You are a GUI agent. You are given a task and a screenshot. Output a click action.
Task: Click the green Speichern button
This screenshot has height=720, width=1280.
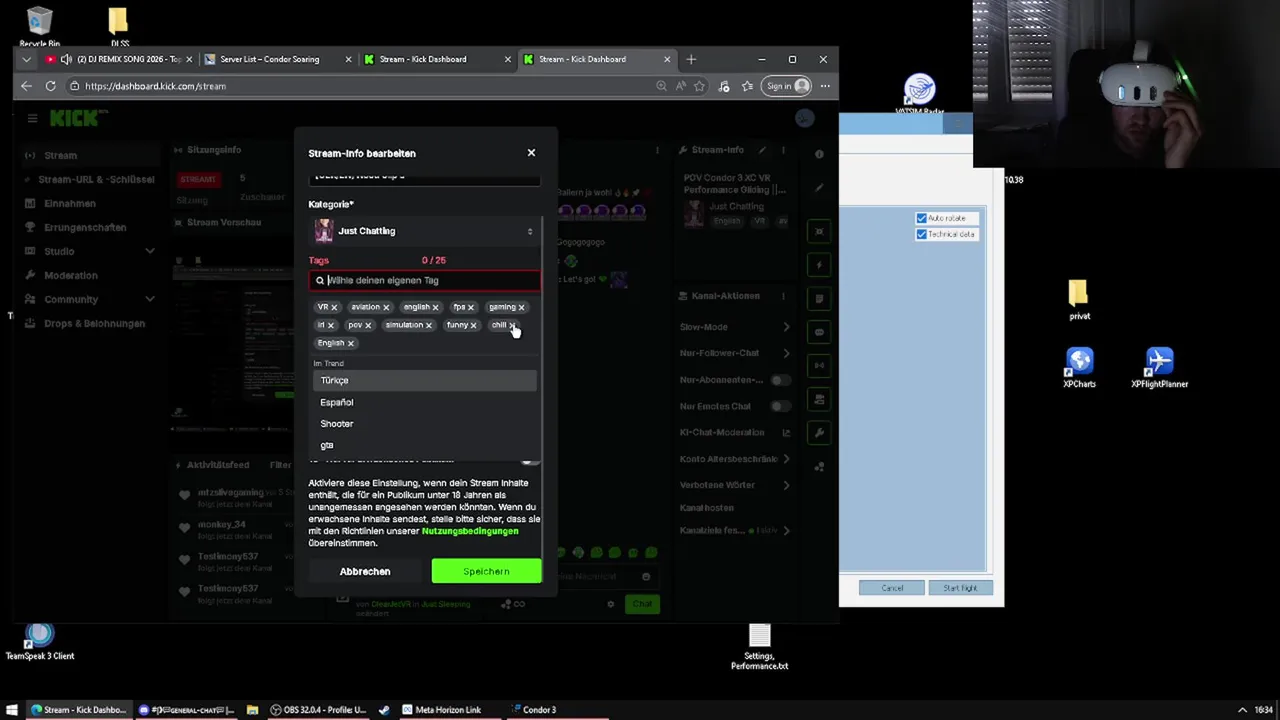point(486,571)
